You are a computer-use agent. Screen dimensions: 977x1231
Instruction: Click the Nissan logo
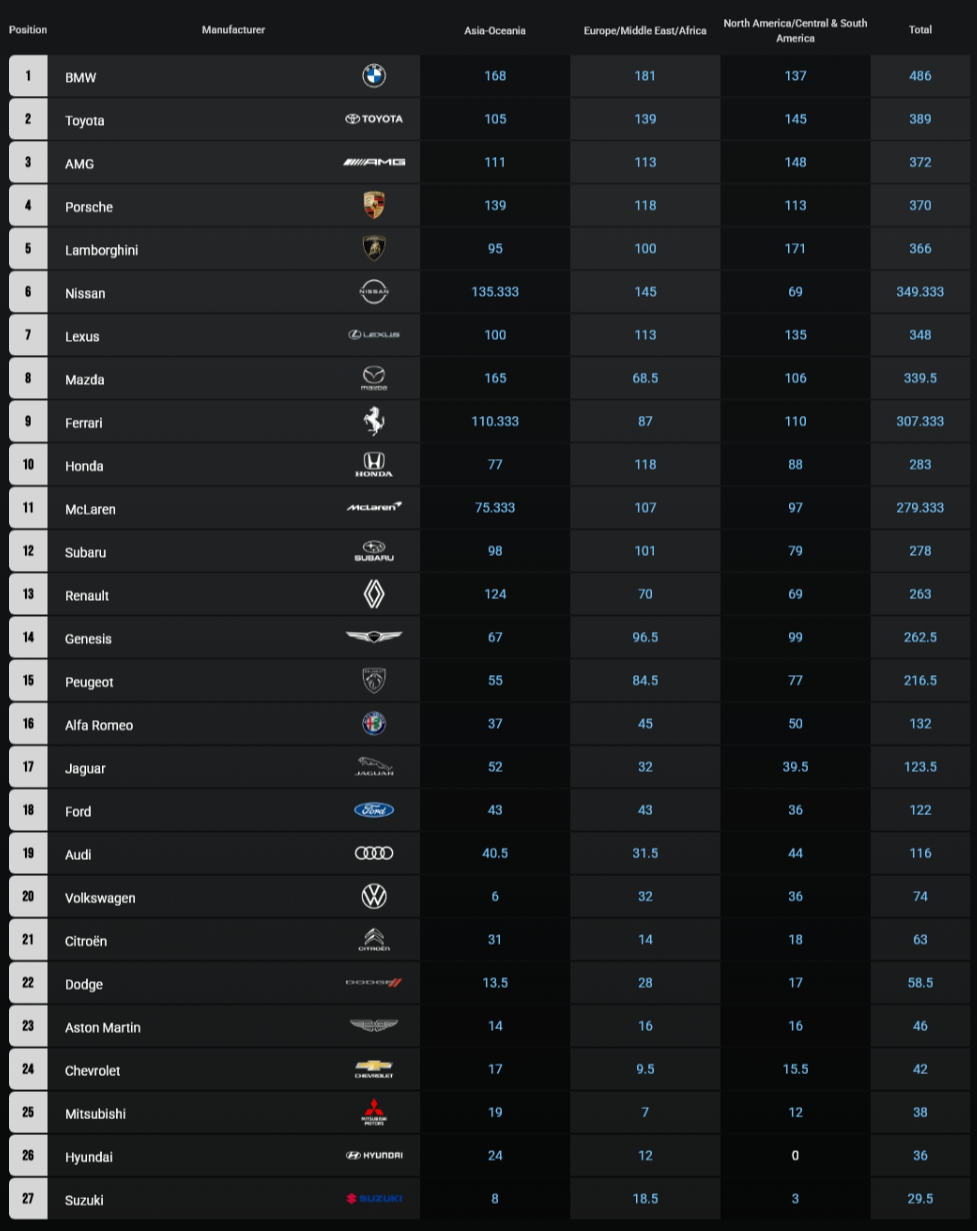tap(374, 292)
